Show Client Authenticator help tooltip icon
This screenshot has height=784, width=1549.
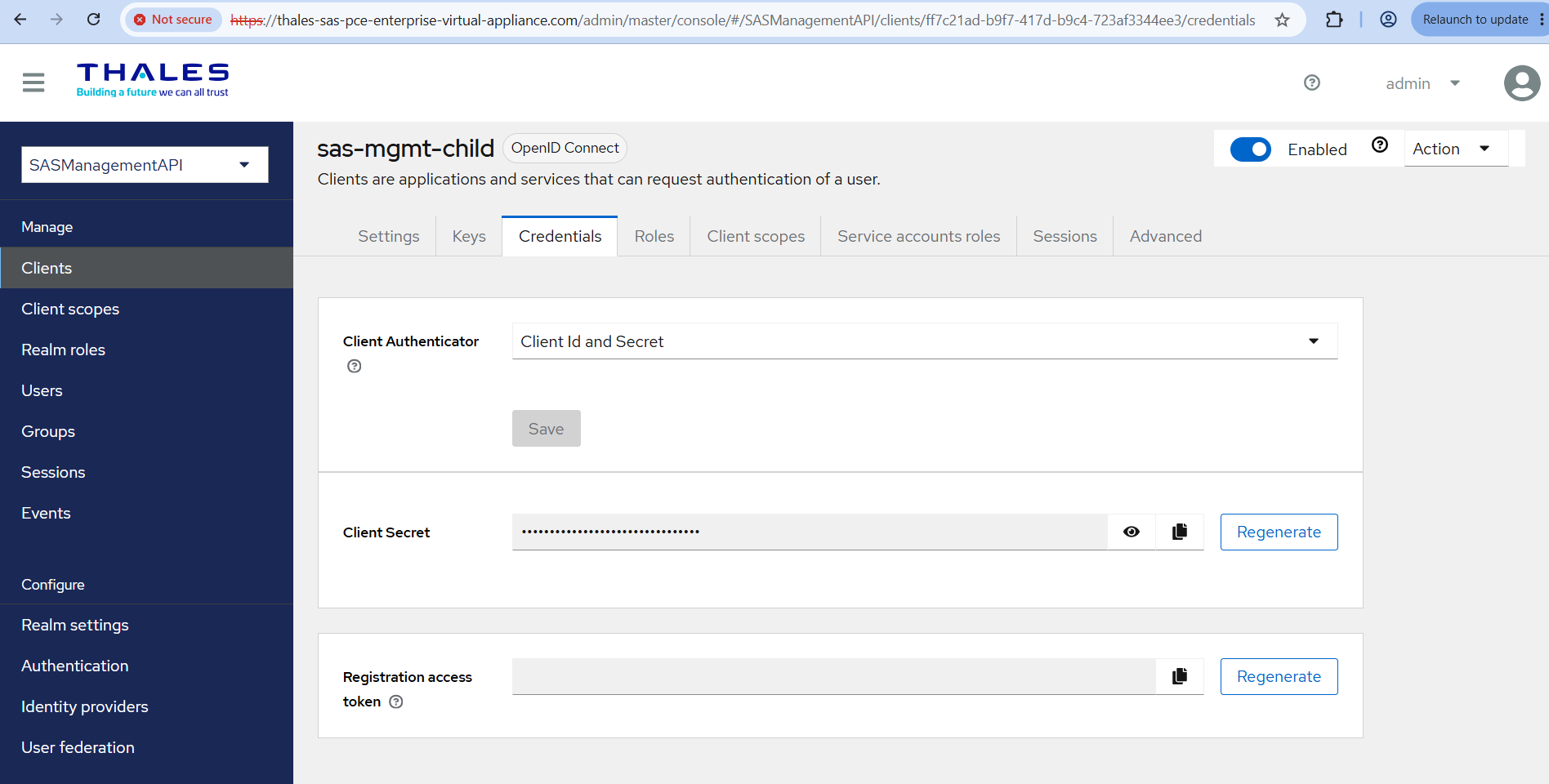(x=354, y=366)
